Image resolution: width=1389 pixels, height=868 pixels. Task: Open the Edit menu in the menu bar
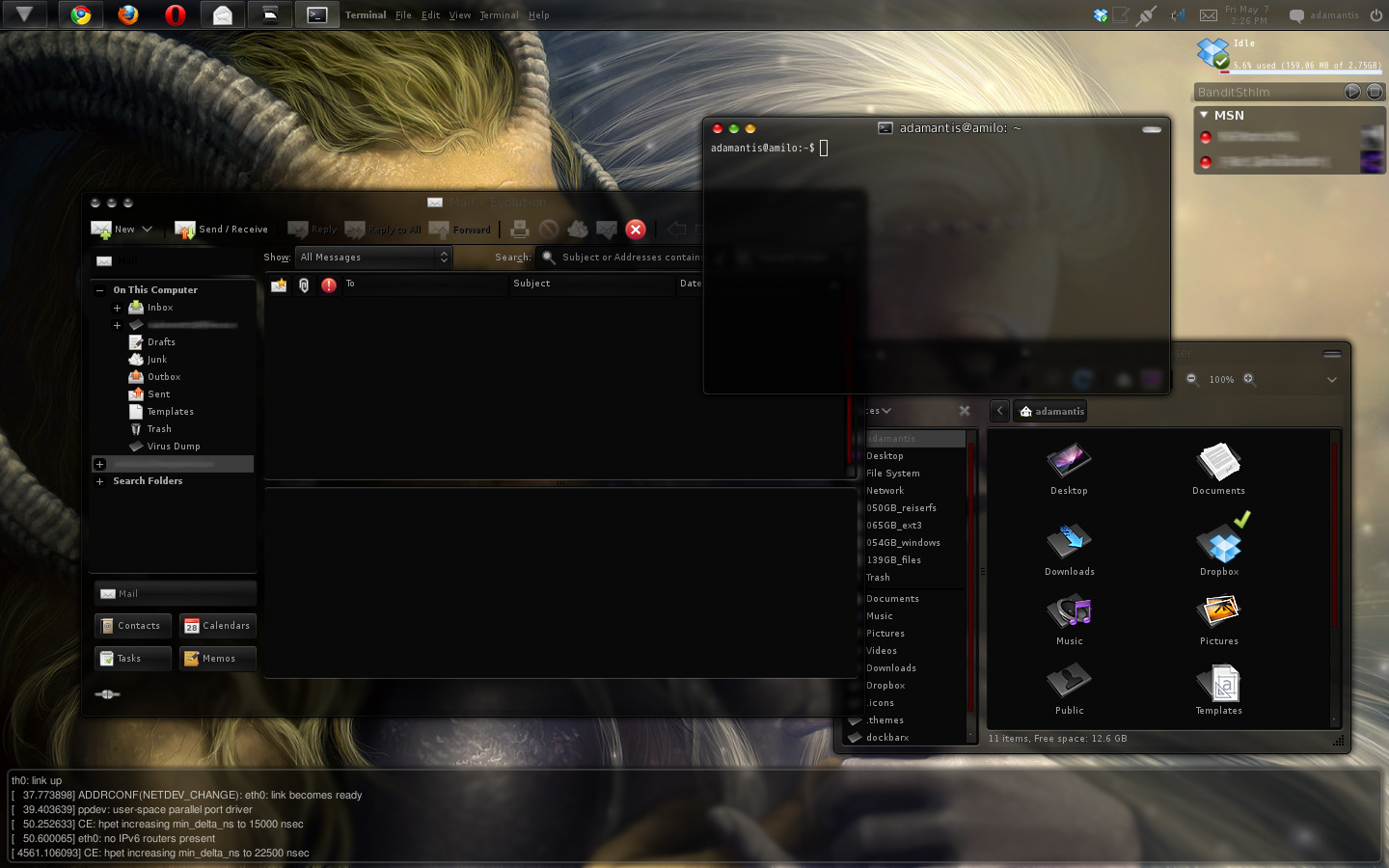coord(430,15)
